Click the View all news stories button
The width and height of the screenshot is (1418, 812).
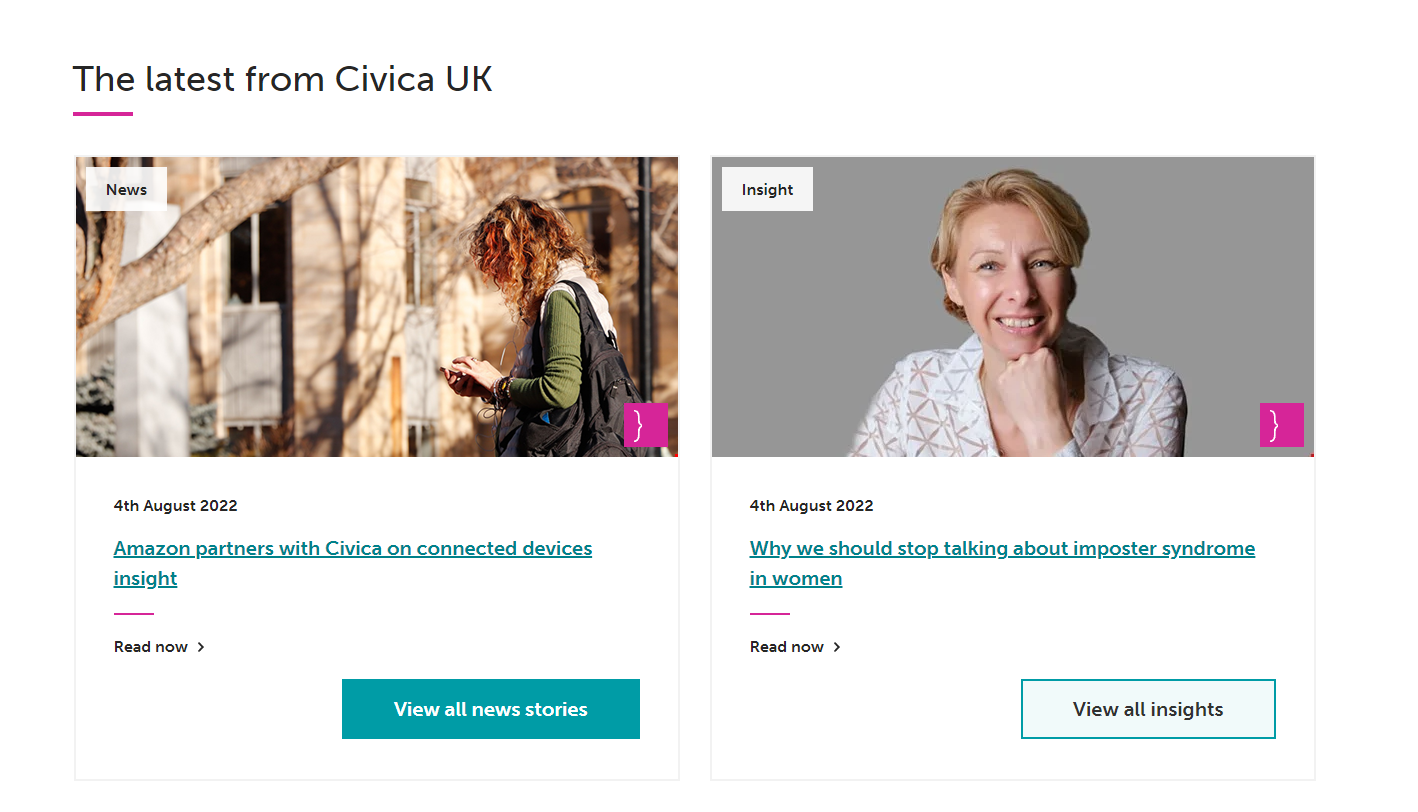point(490,709)
